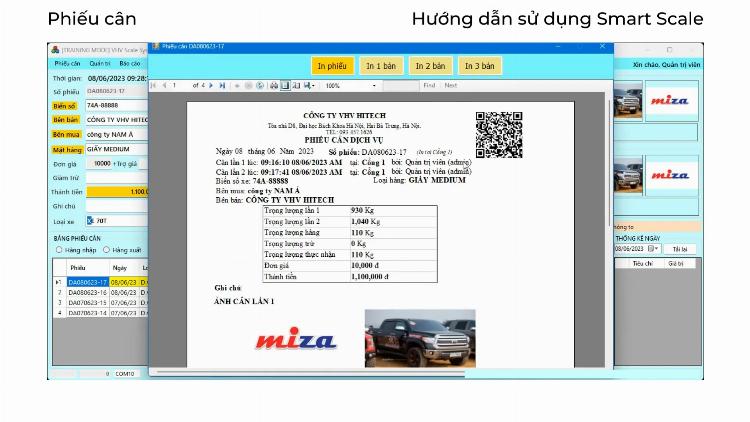Toggle print layout view
The height and width of the screenshot is (422, 750).
[x=285, y=86]
